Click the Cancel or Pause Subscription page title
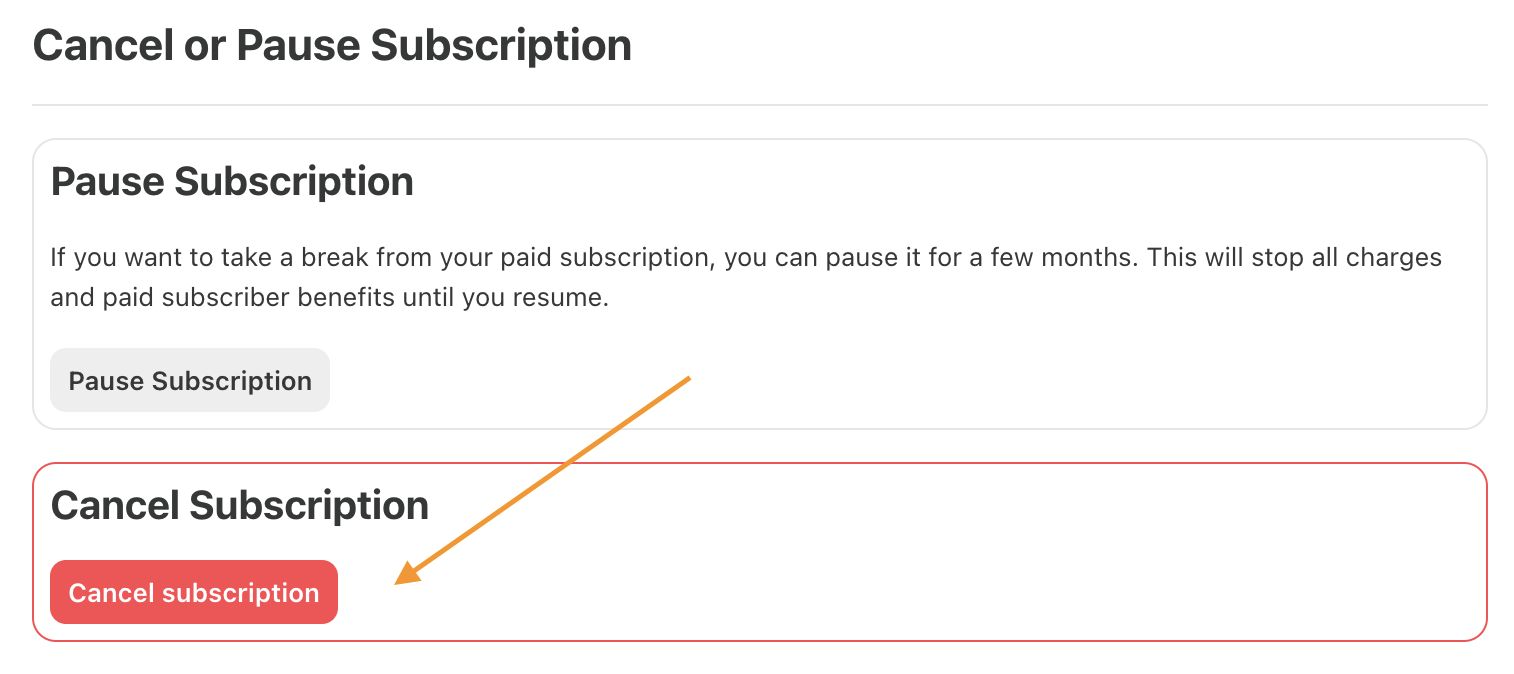Screen dimensions: 1514x674 click(x=332, y=44)
